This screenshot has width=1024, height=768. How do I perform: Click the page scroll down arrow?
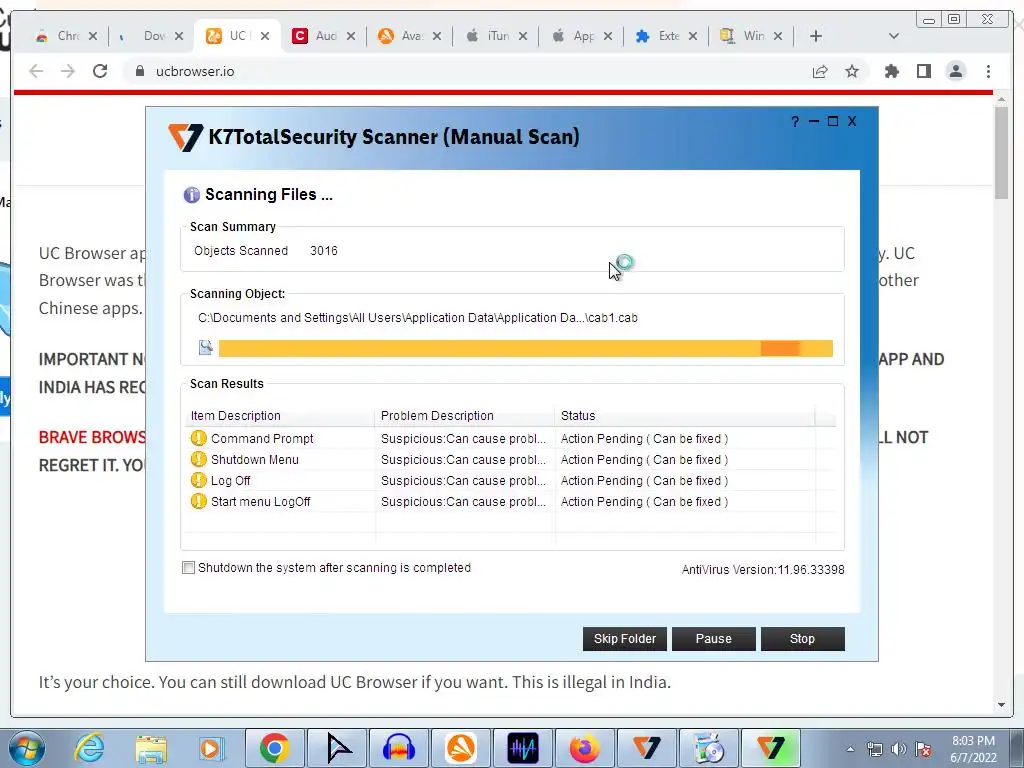(1002, 705)
